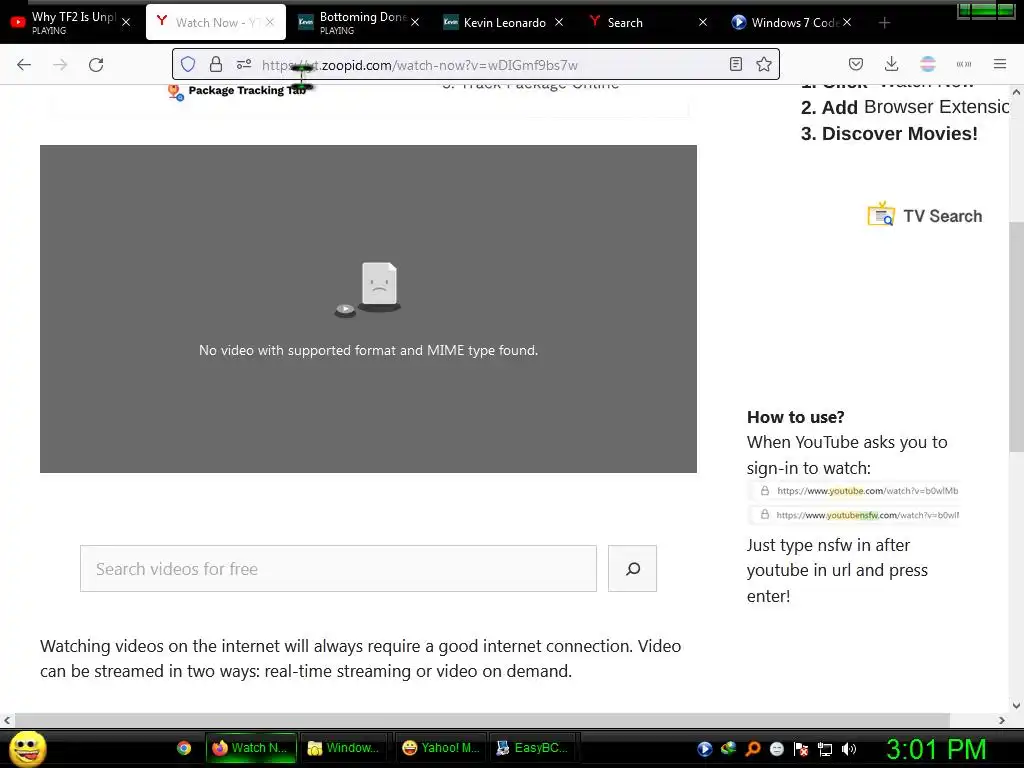Close the Bottoming Done tab

(x=415, y=22)
